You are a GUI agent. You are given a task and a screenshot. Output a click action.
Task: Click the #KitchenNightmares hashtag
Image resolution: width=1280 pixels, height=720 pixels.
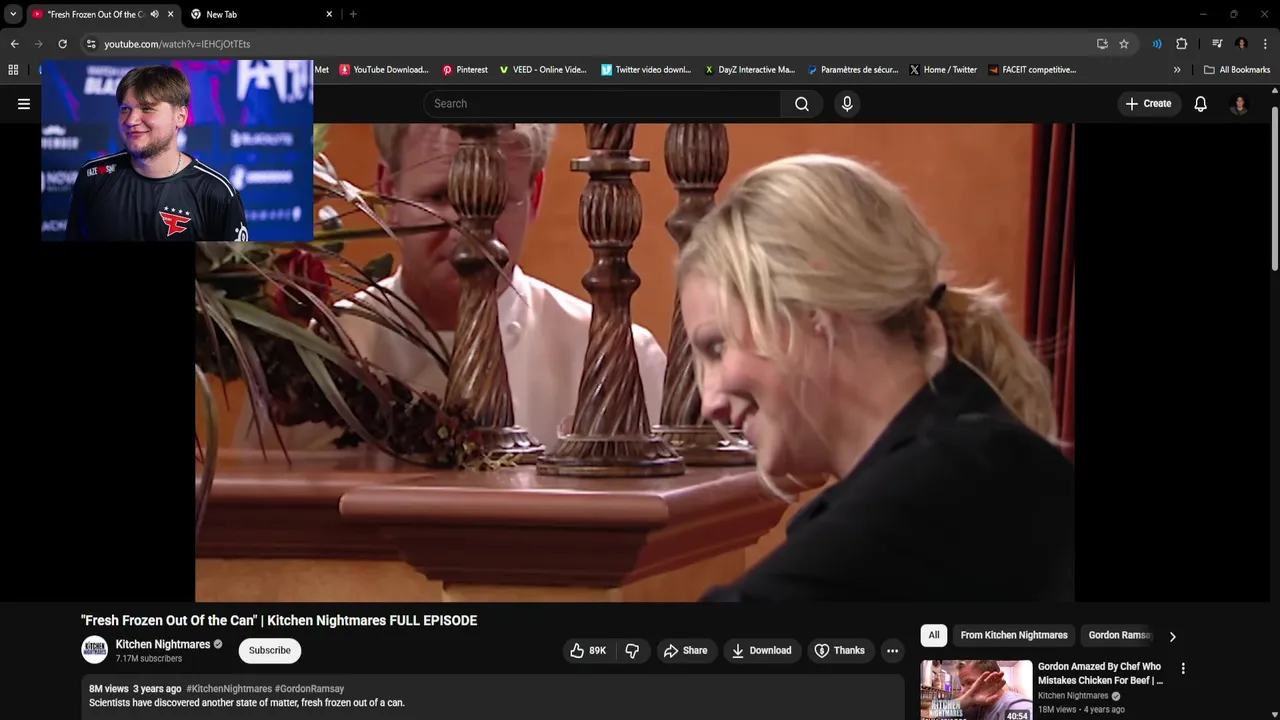tap(229, 689)
